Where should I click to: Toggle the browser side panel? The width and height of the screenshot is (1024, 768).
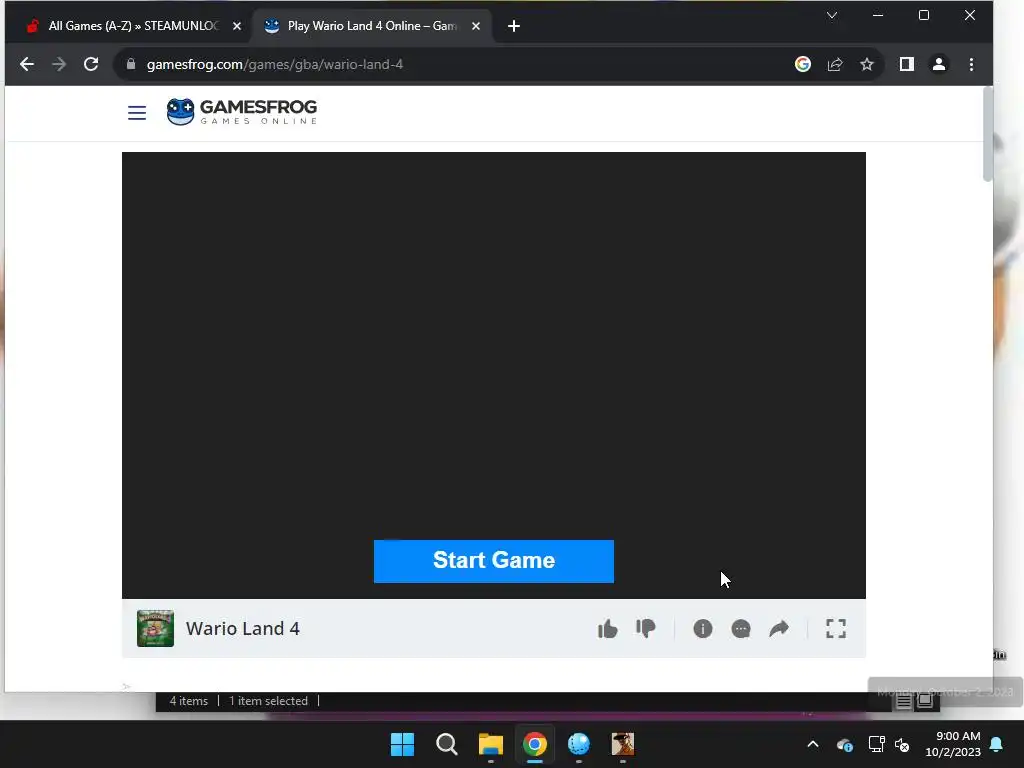pyautogui.click(x=906, y=64)
